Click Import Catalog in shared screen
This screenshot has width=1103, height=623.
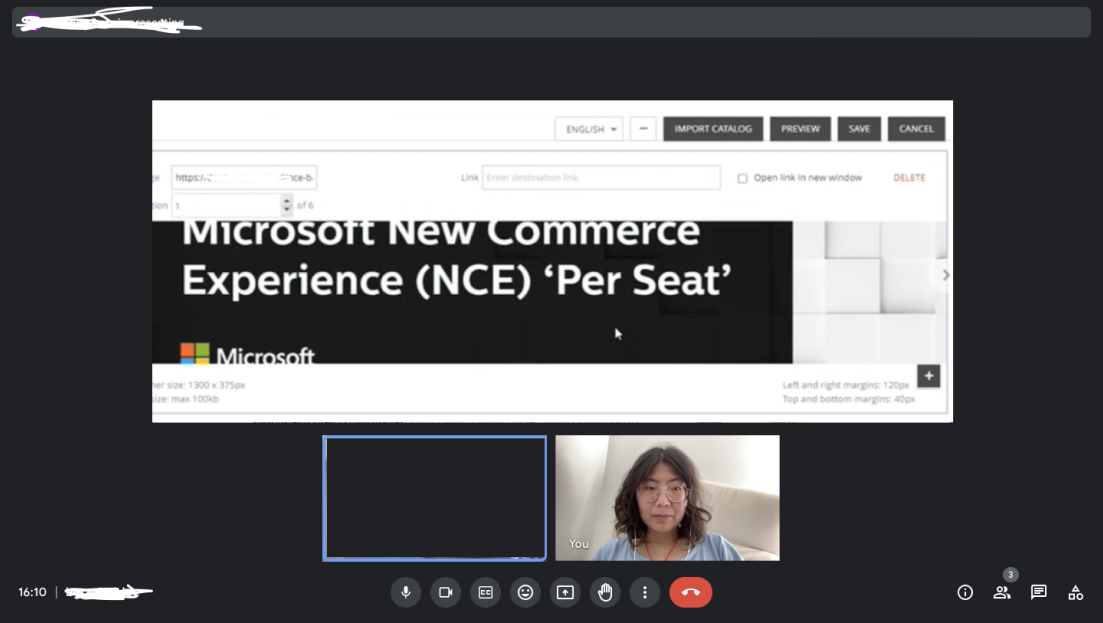pyautogui.click(x=713, y=129)
